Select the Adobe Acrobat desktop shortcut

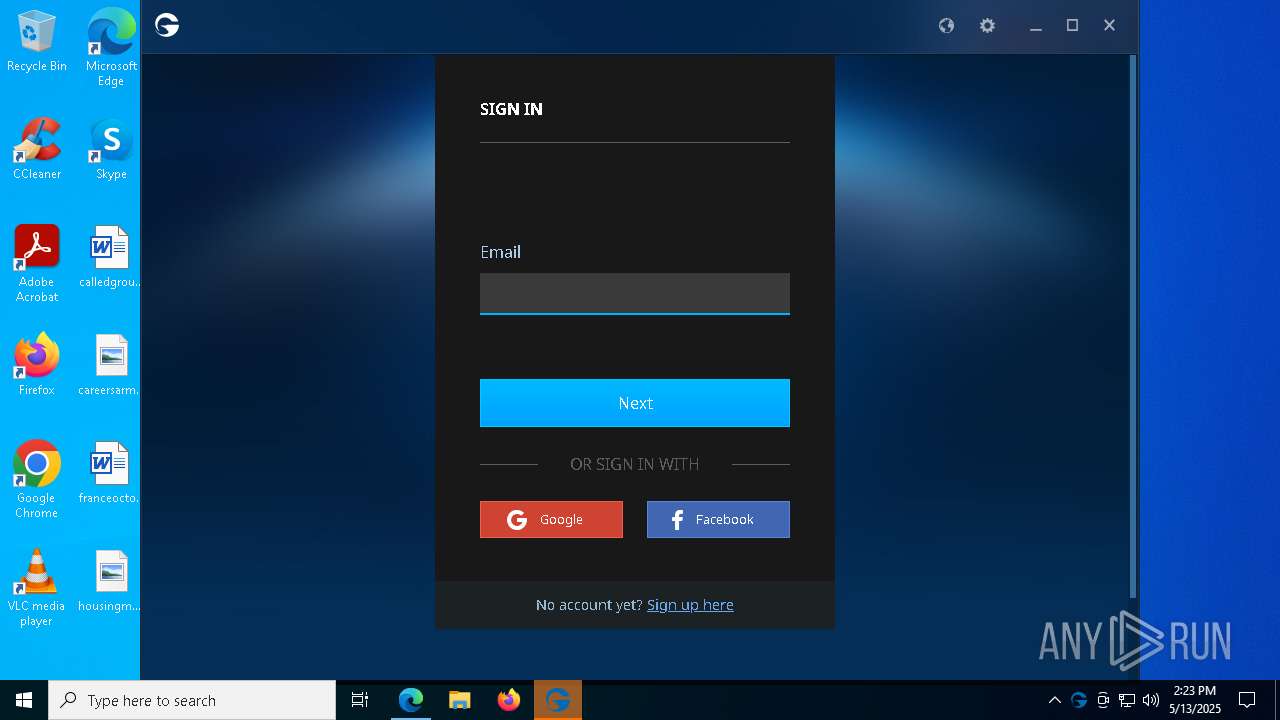point(37,264)
